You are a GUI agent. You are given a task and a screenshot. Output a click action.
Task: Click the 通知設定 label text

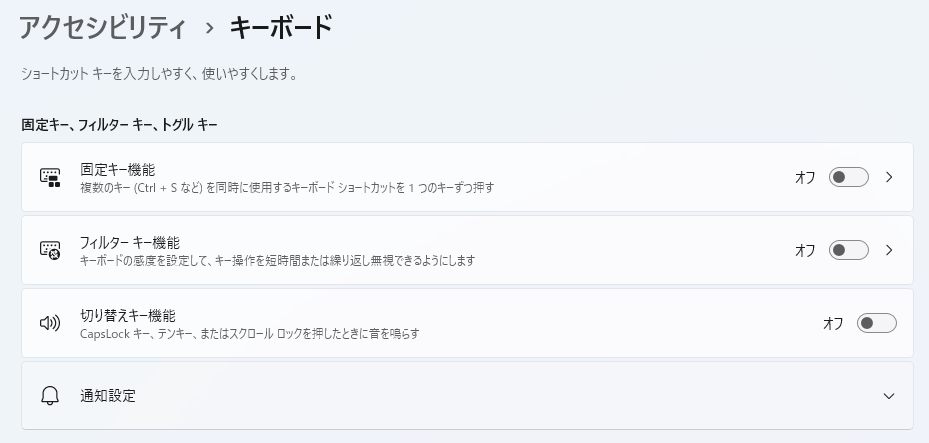tap(108, 395)
